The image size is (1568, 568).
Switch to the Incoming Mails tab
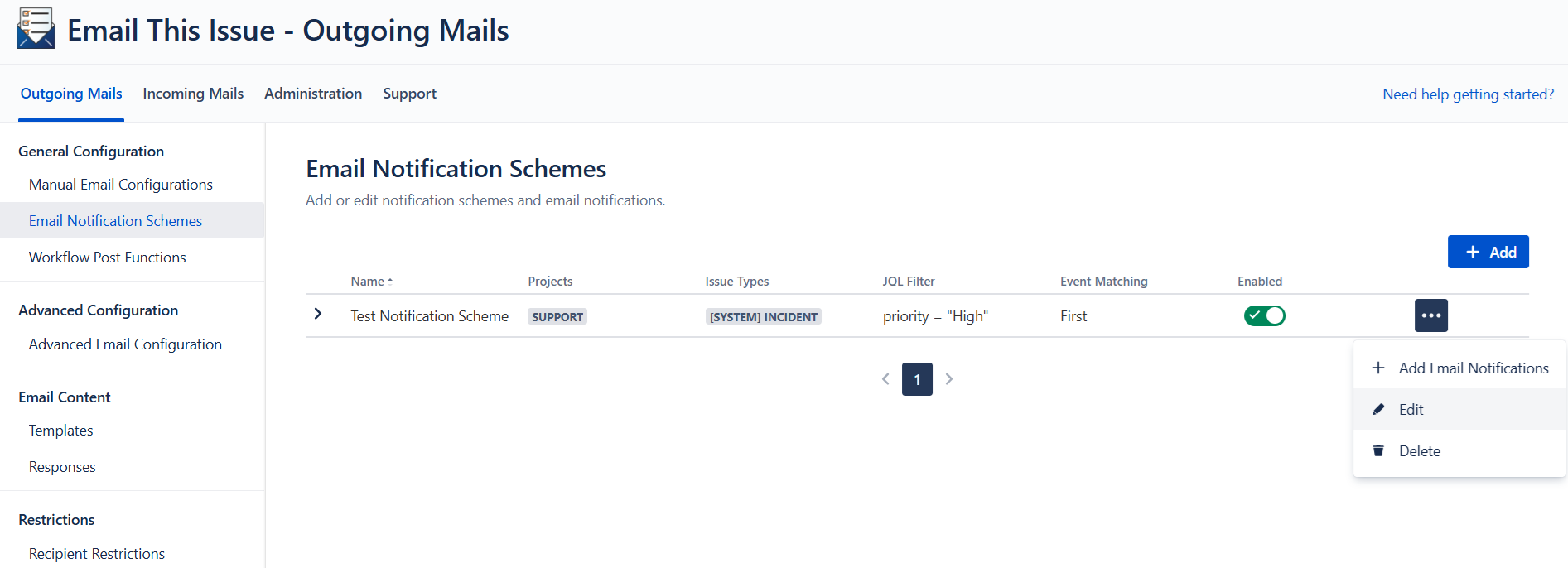tap(193, 94)
